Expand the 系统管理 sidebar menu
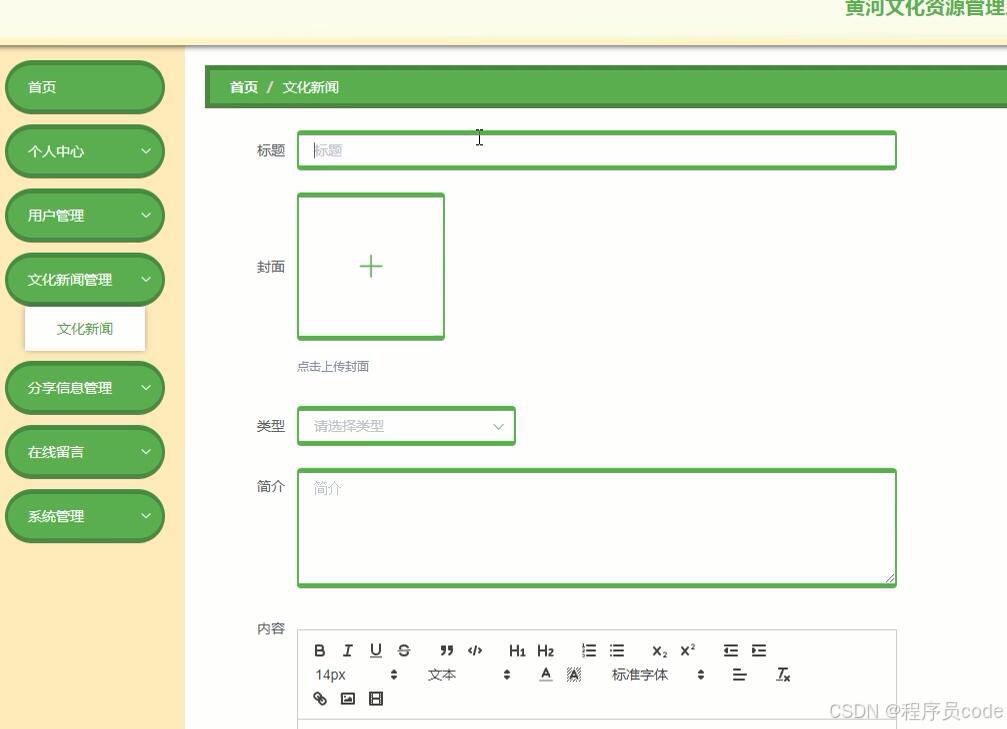Screen dimensions: 1007x729 [x=85, y=516]
